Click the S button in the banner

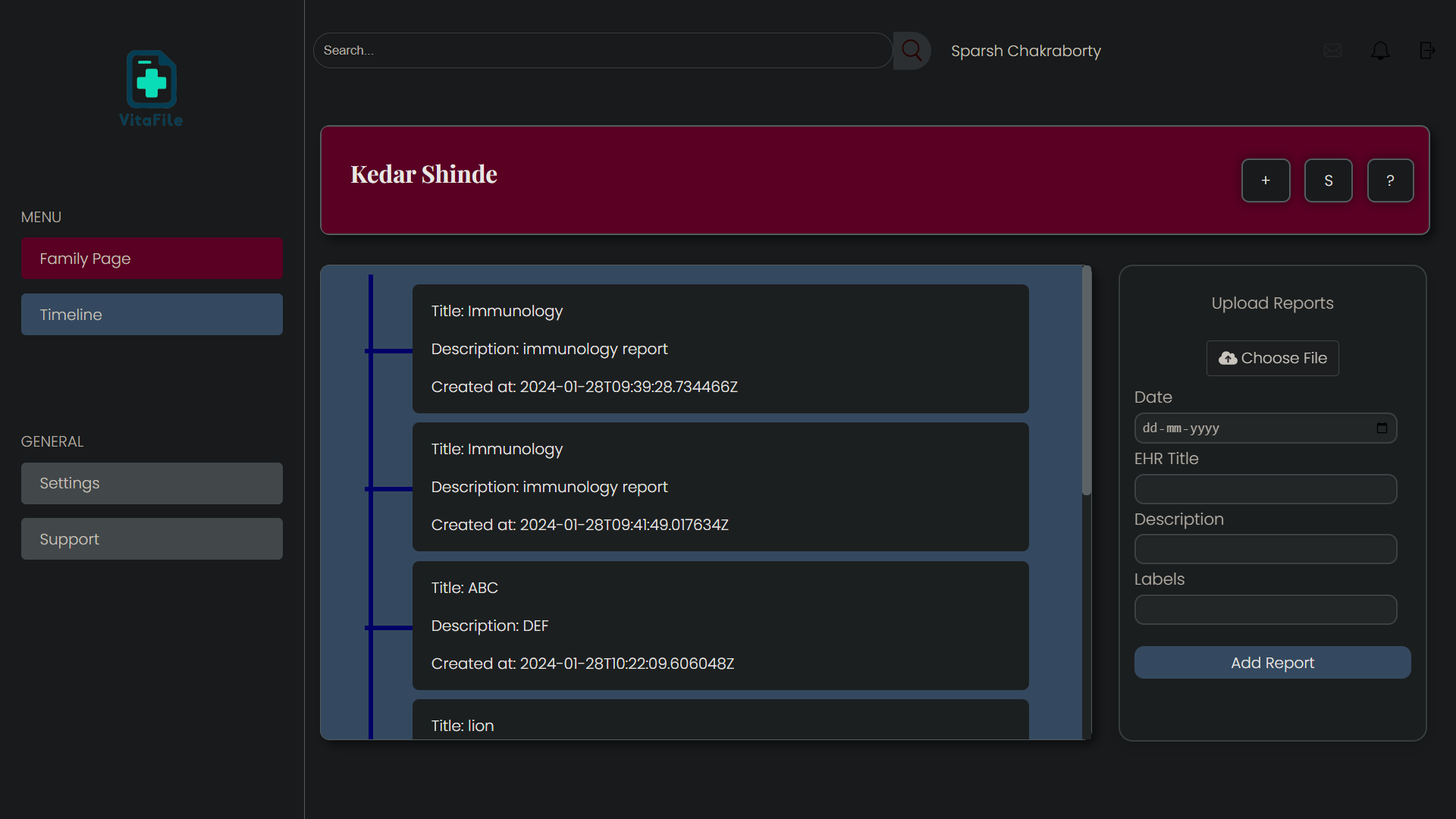pos(1328,180)
